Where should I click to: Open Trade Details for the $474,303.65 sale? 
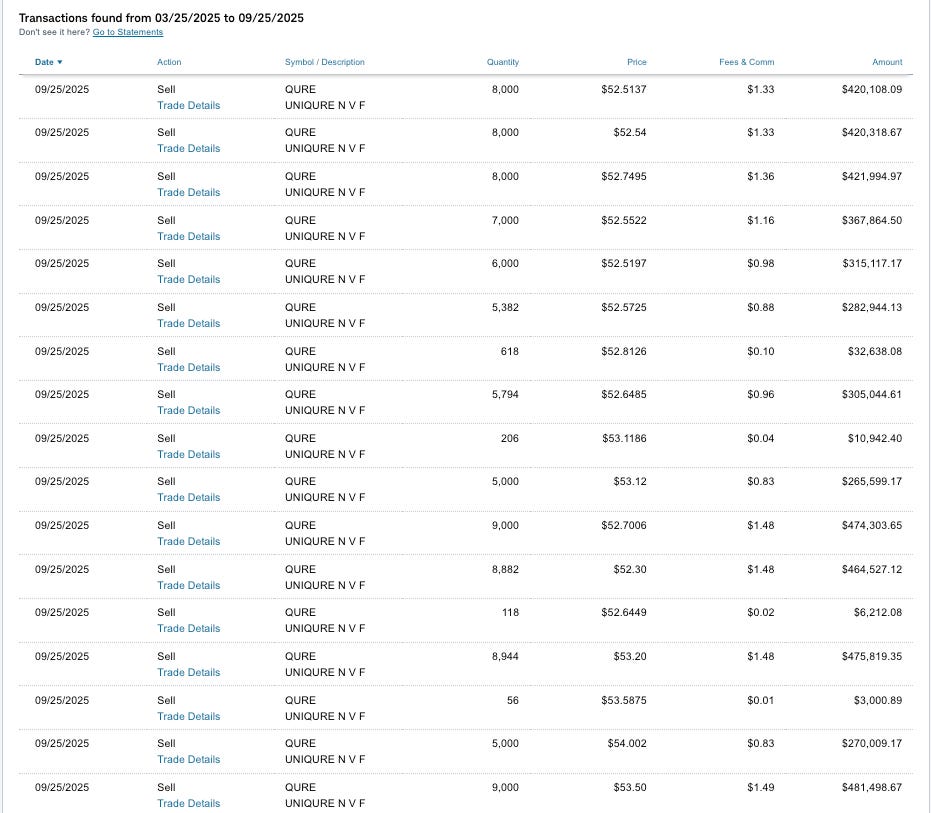[x=189, y=541]
